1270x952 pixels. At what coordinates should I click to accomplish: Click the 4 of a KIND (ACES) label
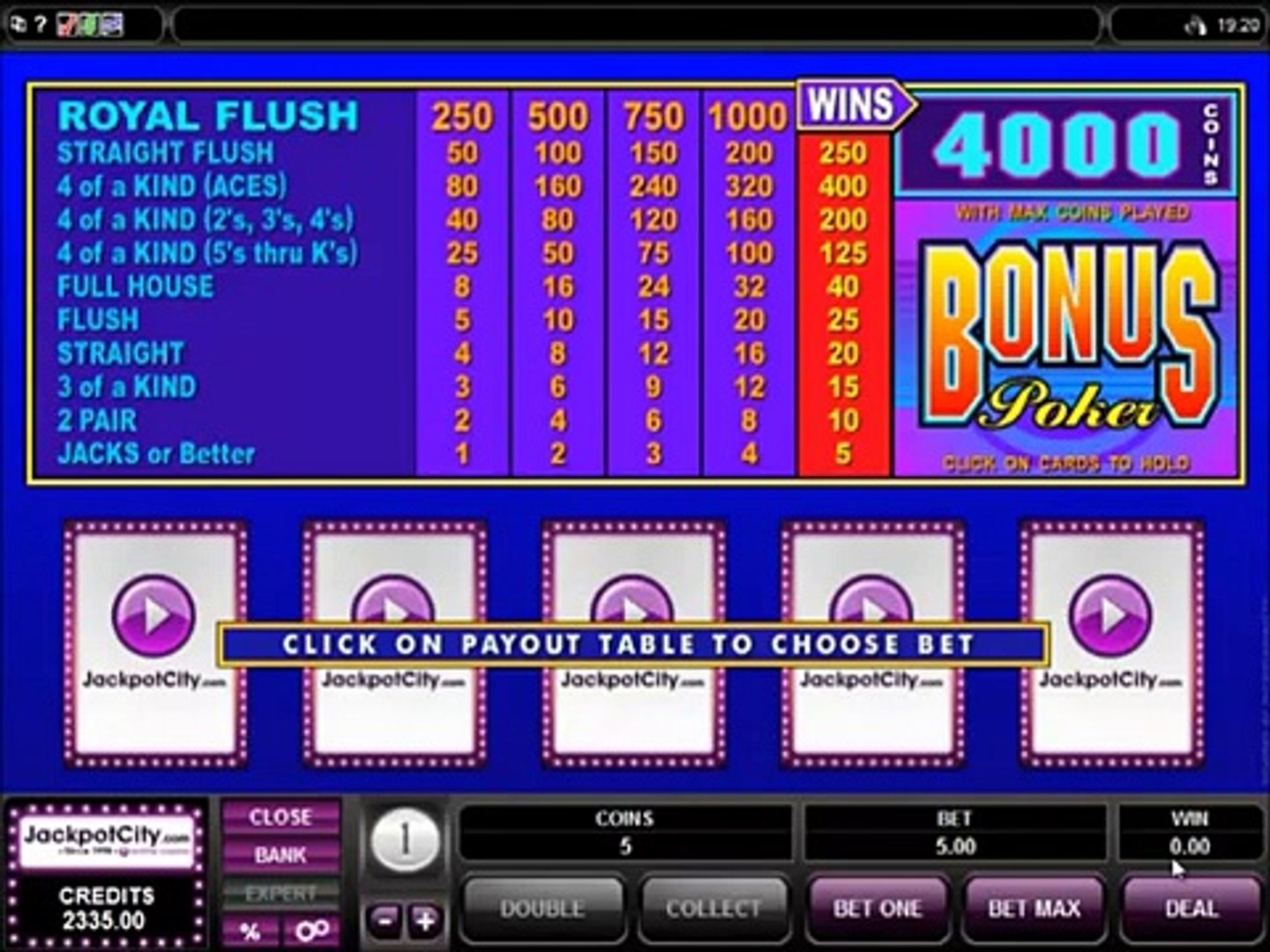(x=172, y=186)
